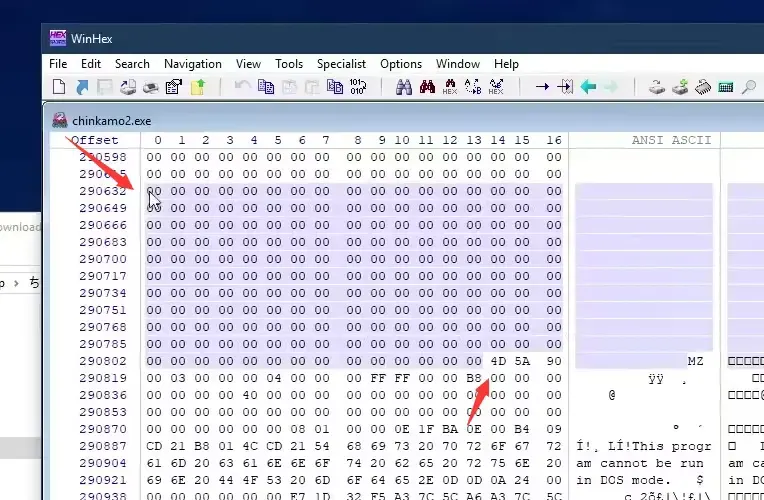Click the Print icon in toolbar
The image size is (764, 500).
tap(151, 87)
